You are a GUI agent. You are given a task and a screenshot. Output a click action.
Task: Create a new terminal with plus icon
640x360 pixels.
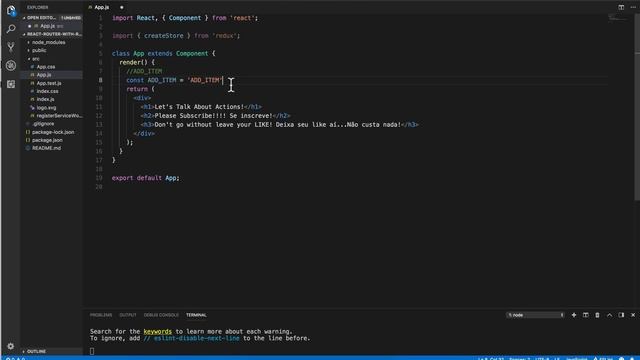coord(574,315)
